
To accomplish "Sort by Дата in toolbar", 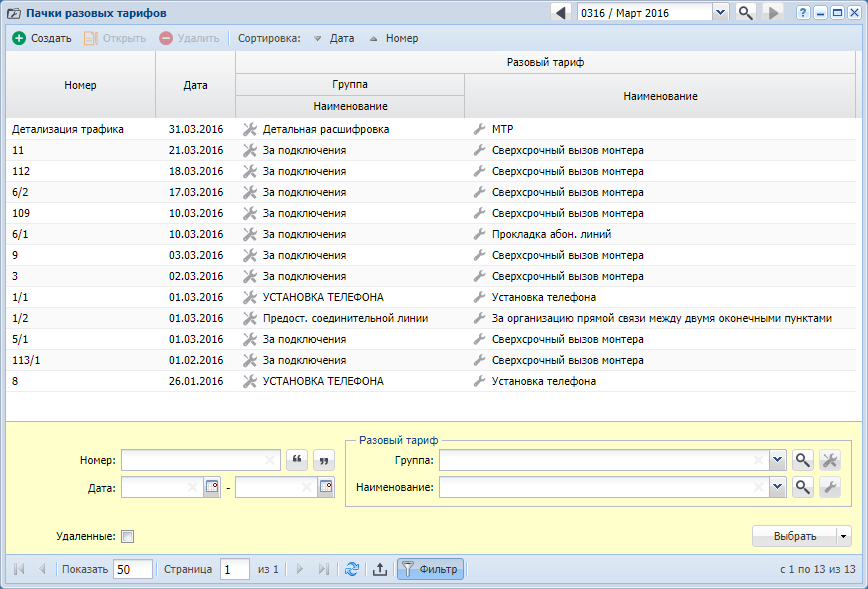I will (x=334, y=38).
